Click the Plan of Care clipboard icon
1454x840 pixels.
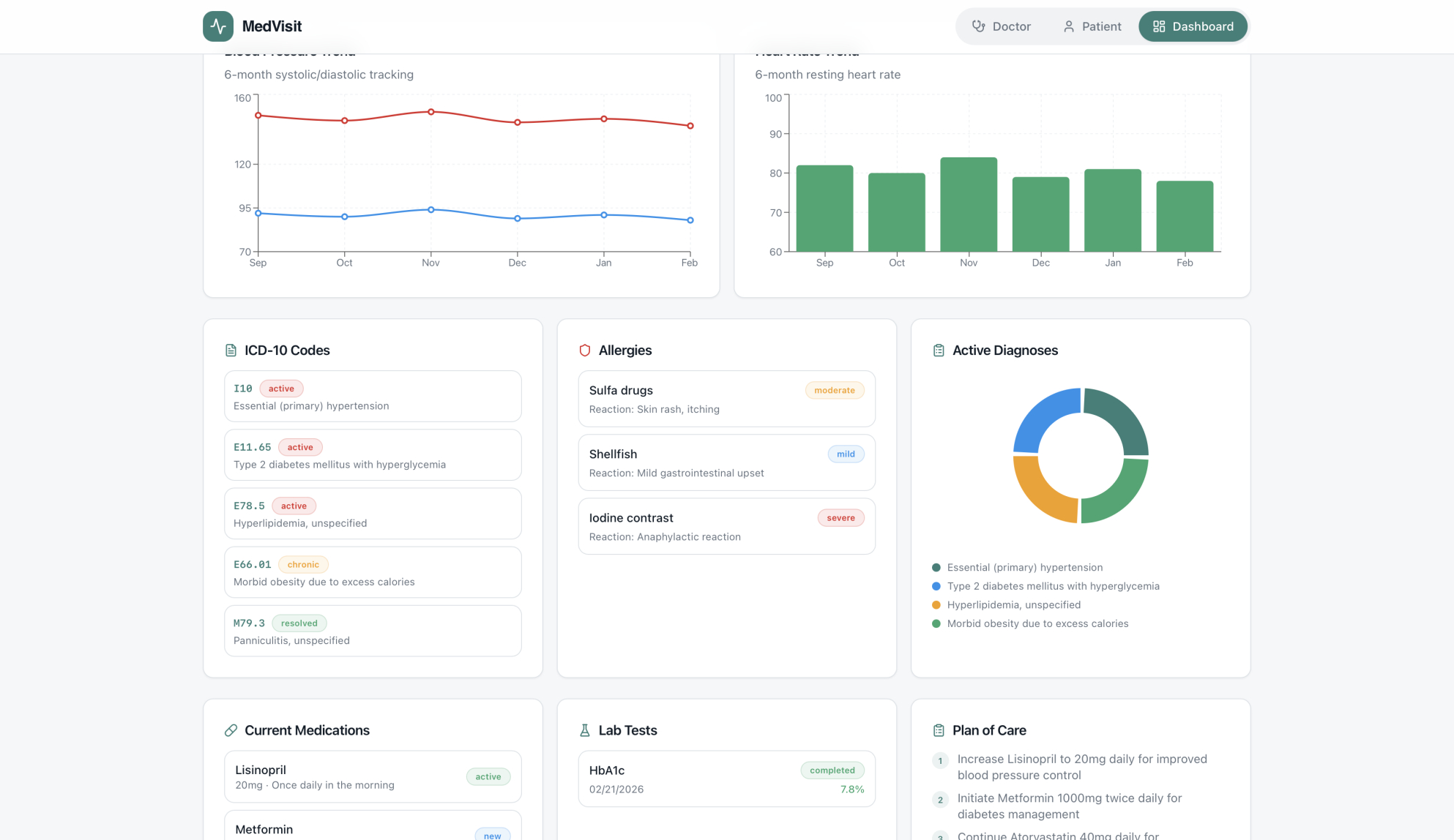[x=938, y=730]
